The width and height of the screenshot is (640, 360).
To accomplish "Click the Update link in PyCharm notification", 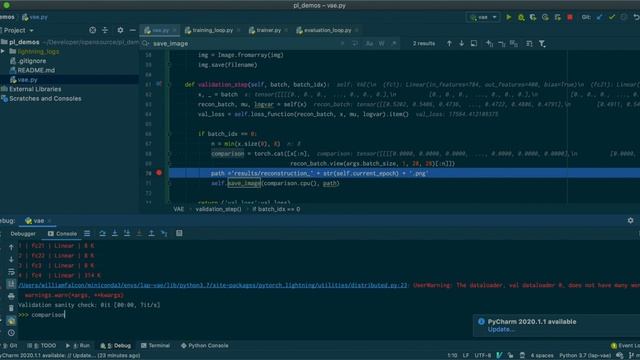I will [x=500, y=329].
